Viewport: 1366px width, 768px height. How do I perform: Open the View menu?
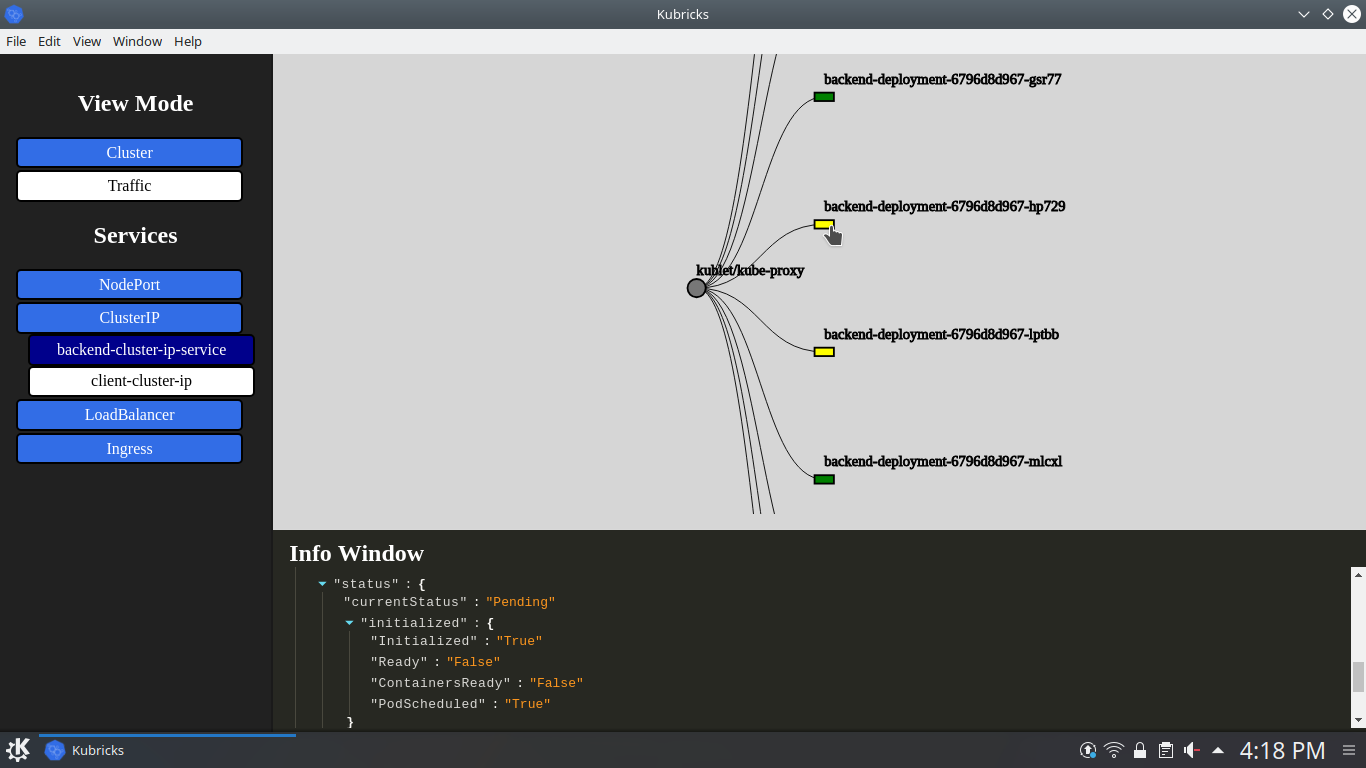click(87, 41)
